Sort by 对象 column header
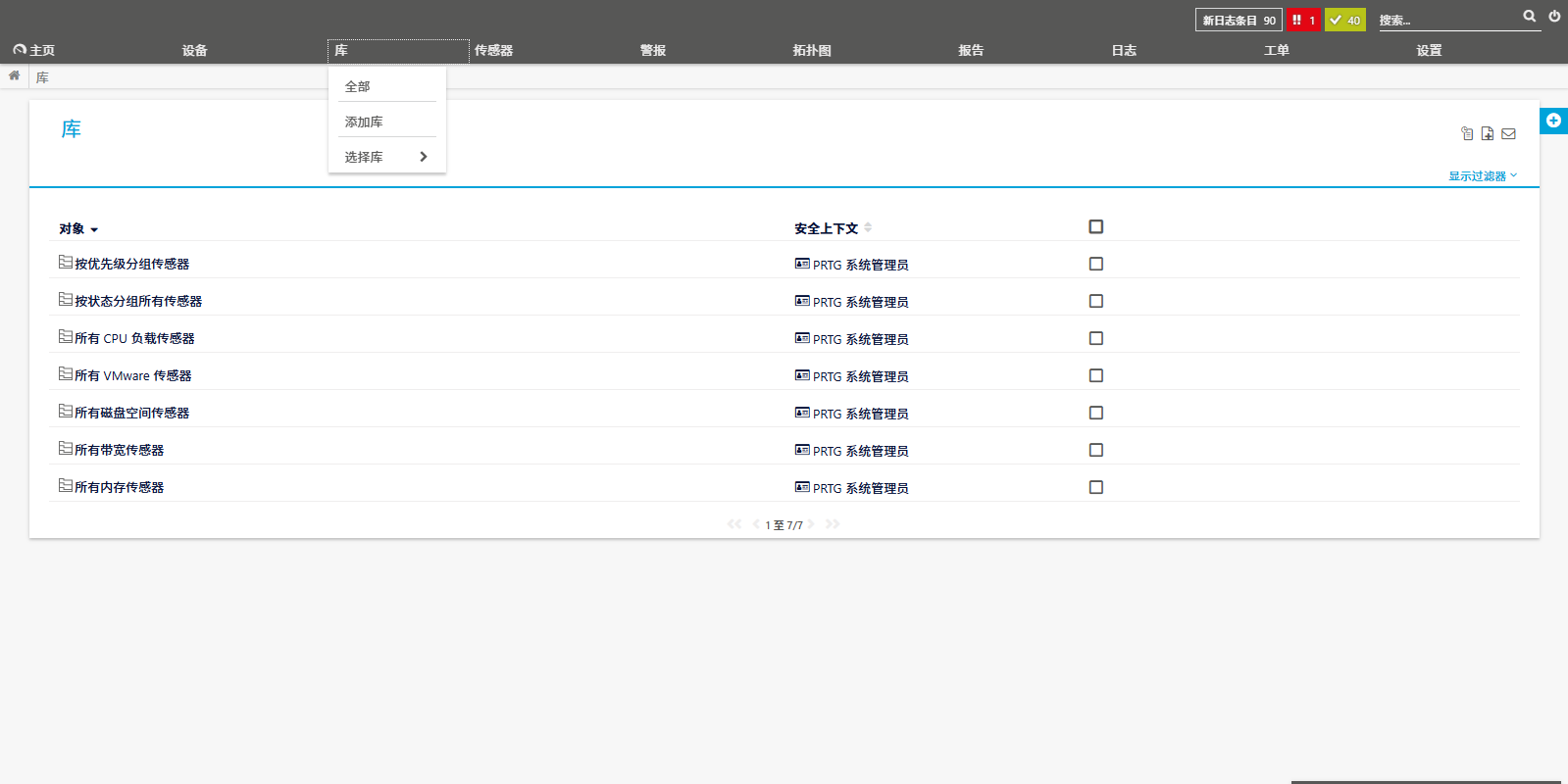 pyautogui.click(x=73, y=228)
